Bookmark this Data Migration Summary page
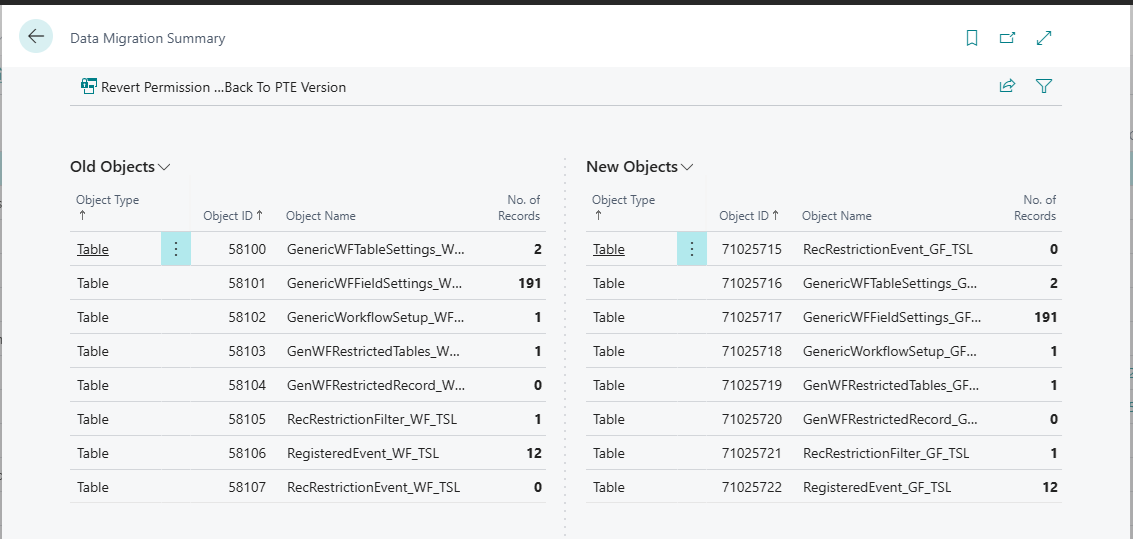Viewport: 1133px width, 539px height. pos(972,38)
